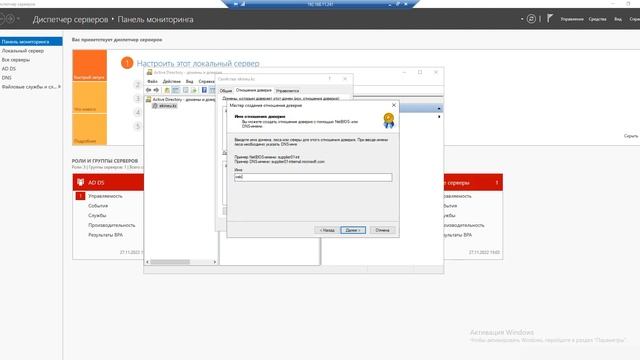Click back arrow in Active Directory toolbar

click(x=149, y=90)
